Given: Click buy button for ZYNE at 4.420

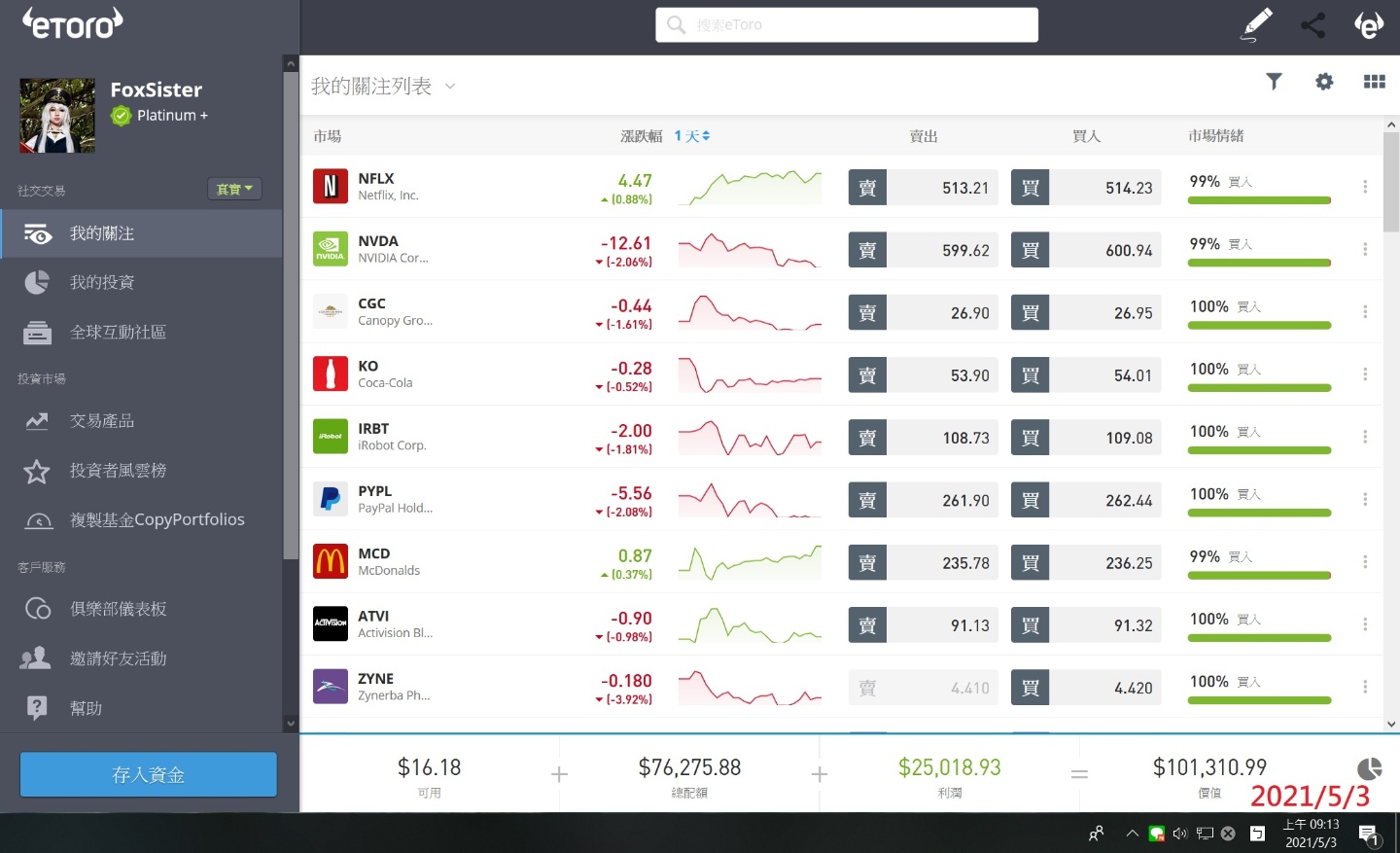Looking at the screenshot, I should (1086, 688).
